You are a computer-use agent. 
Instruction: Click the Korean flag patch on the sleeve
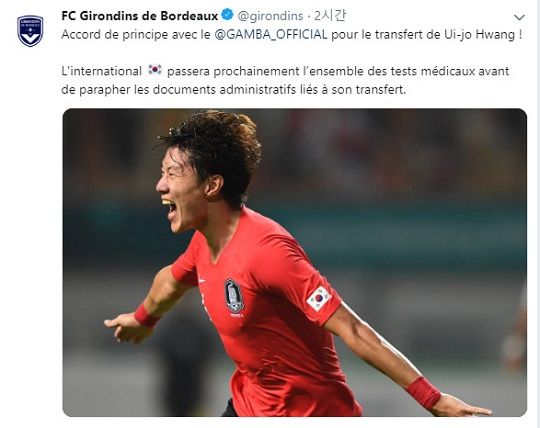[x=319, y=298]
